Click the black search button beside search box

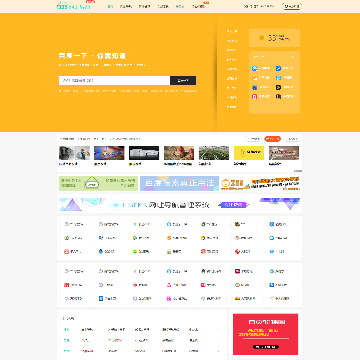pyautogui.click(x=183, y=80)
